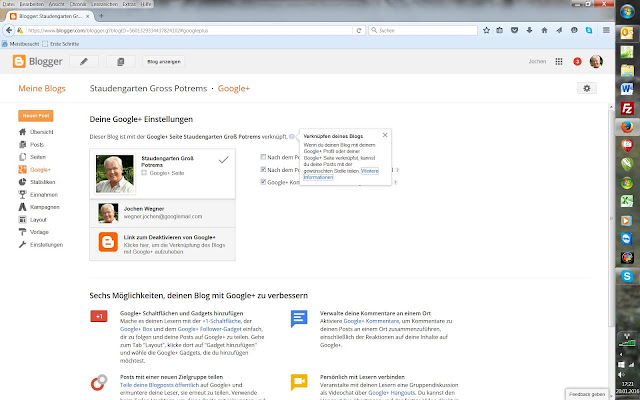Open the Erste Schritte bookmark
Screen dimensions: 640x400
[61, 44]
